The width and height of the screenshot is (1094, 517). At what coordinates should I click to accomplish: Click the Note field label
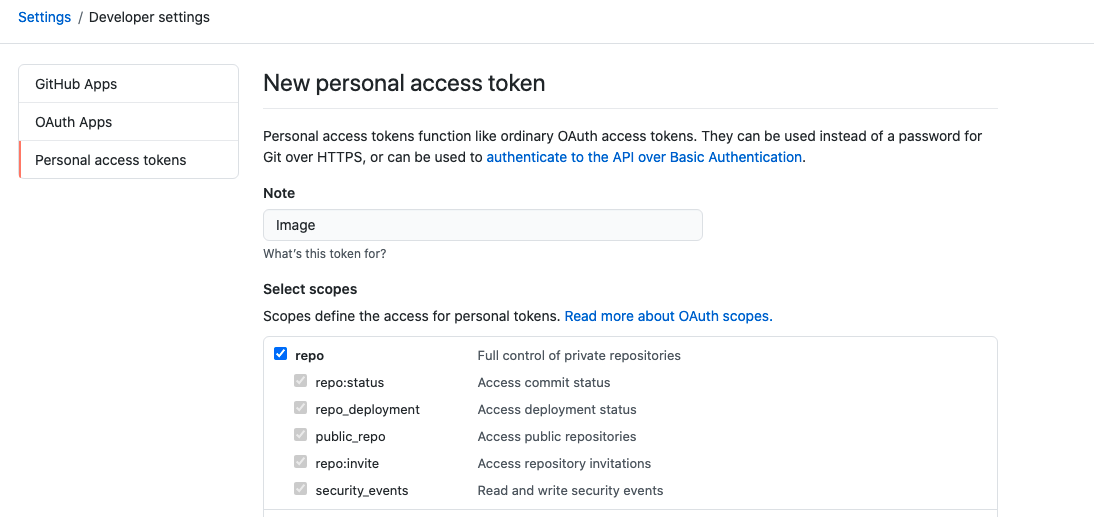point(279,193)
